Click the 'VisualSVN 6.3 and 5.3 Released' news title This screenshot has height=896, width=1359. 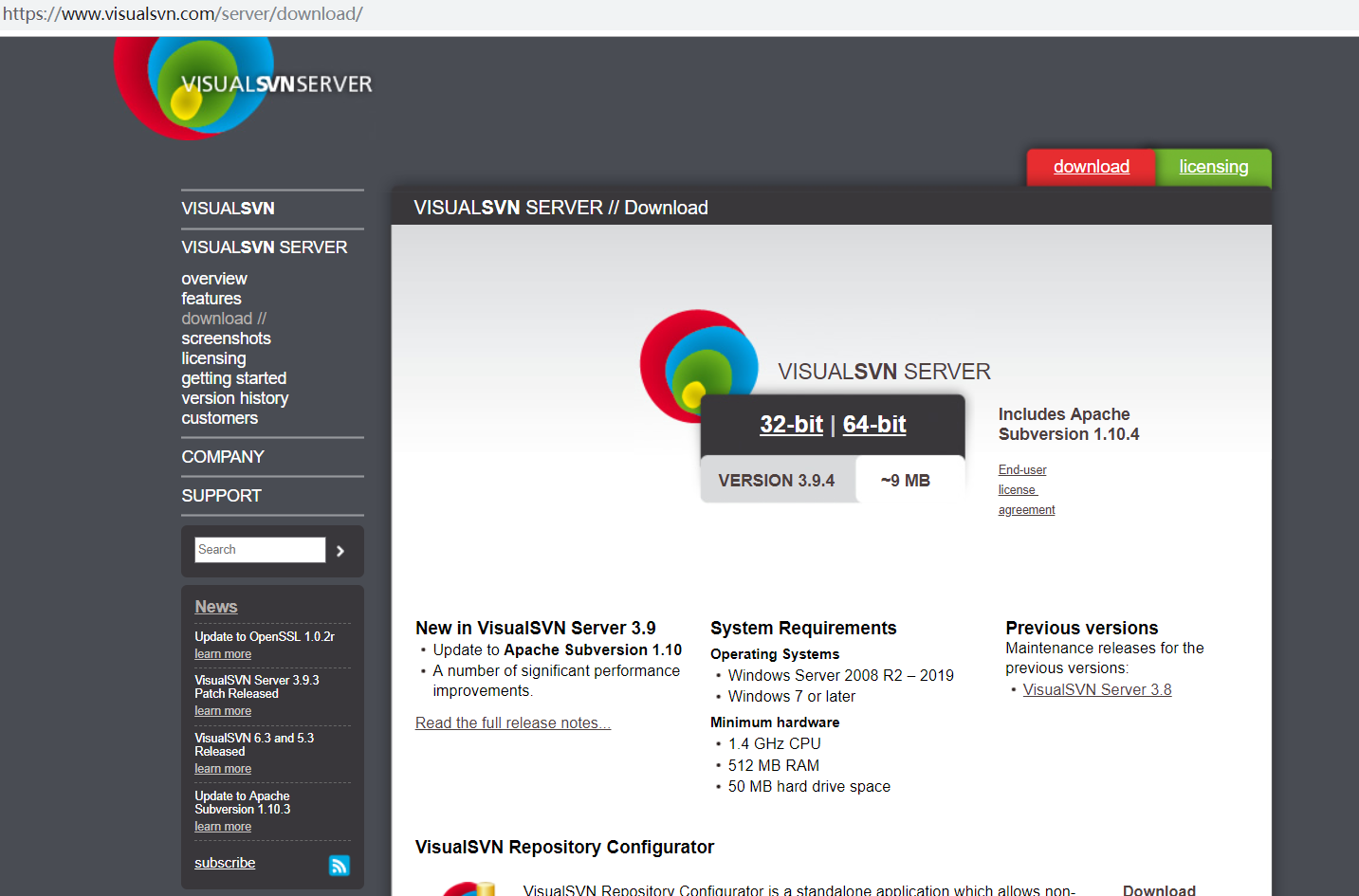(254, 745)
